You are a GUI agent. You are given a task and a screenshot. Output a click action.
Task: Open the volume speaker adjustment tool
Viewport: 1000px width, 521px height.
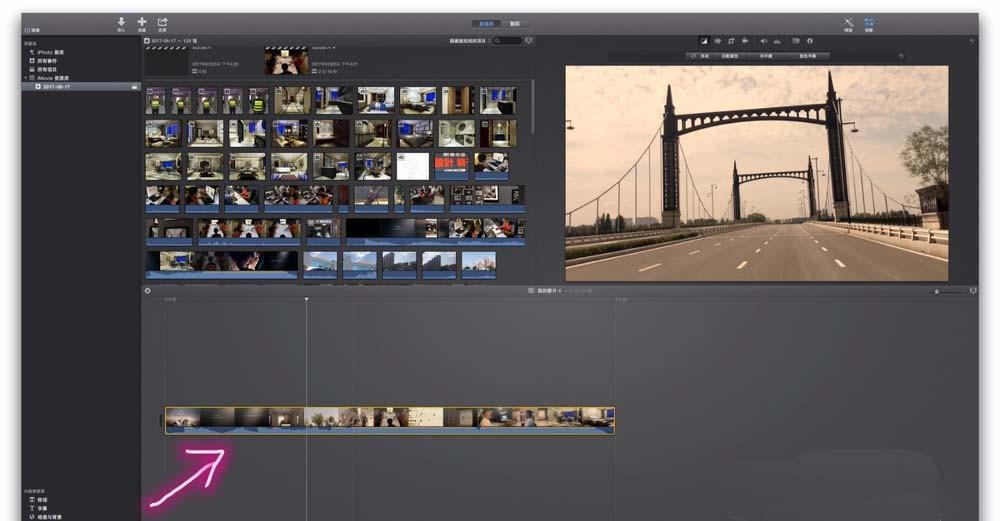click(763, 41)
